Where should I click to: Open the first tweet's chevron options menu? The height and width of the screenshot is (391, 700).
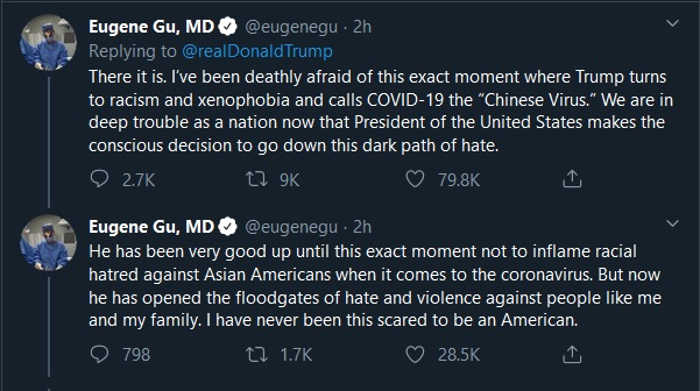click(x=672, y=23)
